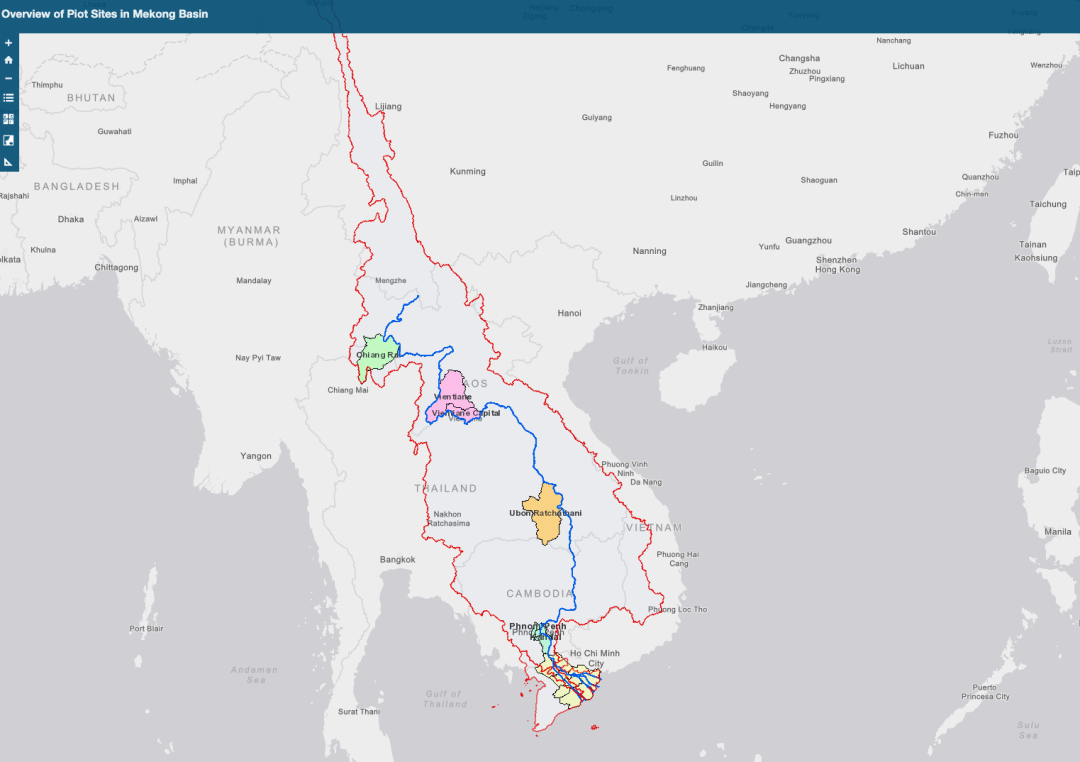The image size is (1080, 762).
Task: Click the 'Hanoi' city label
Action: (x=569, y=313)
